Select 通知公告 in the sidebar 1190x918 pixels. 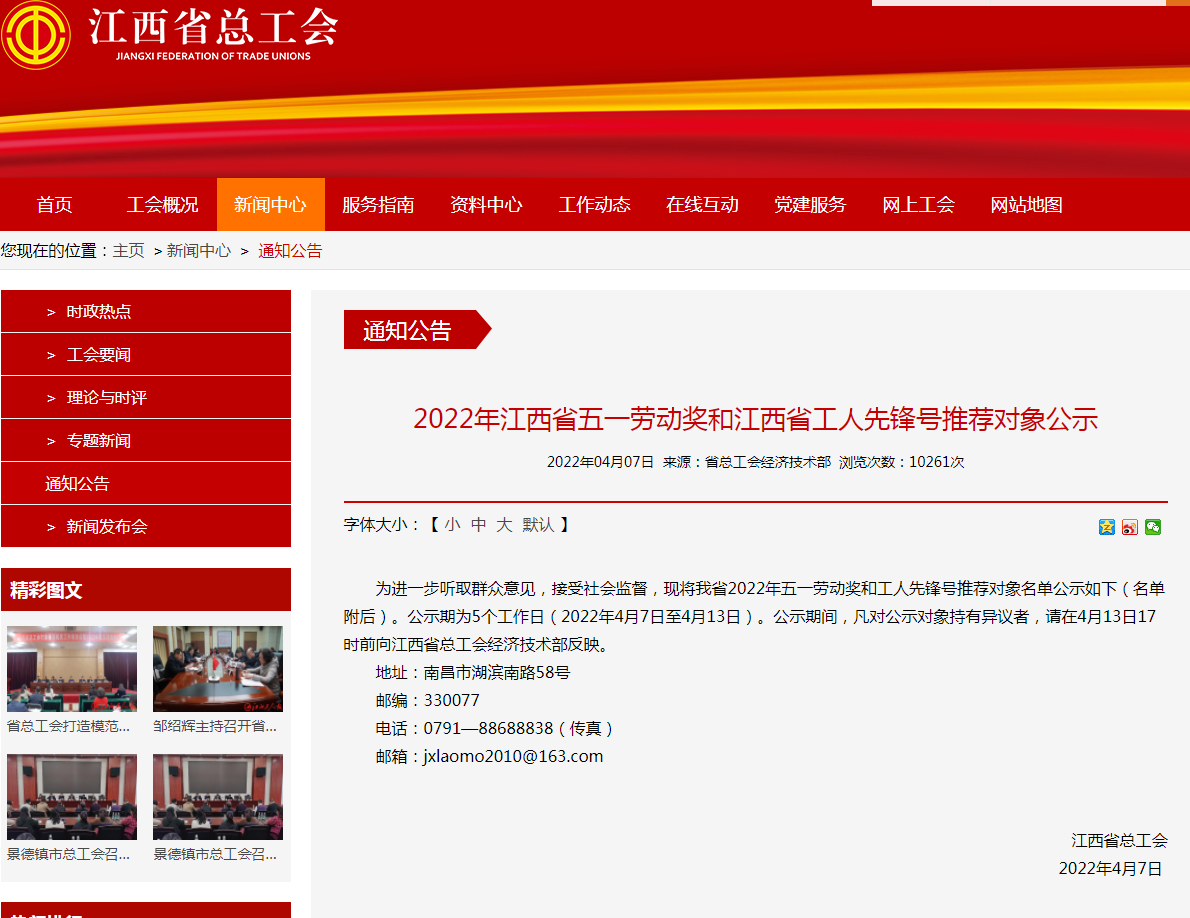click(x=146, y=484)
